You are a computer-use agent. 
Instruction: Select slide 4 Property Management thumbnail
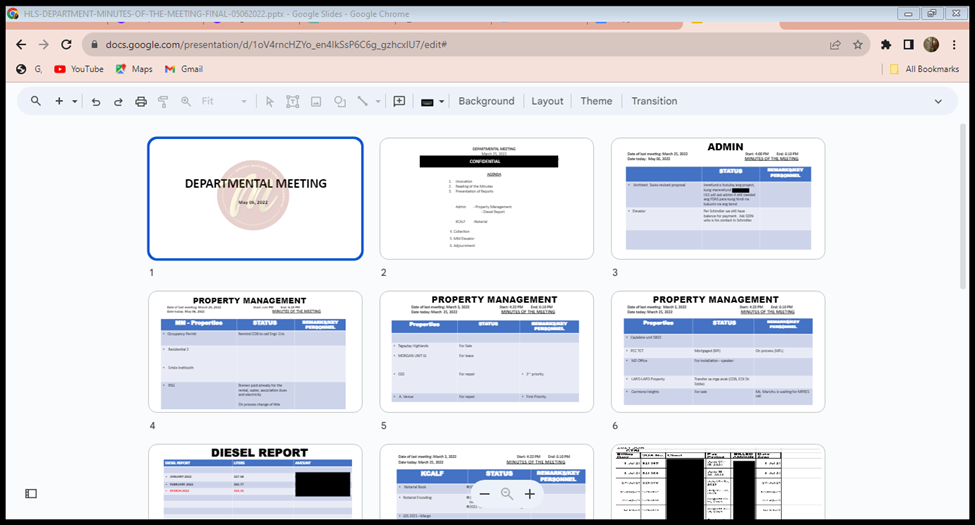point(255,351)
